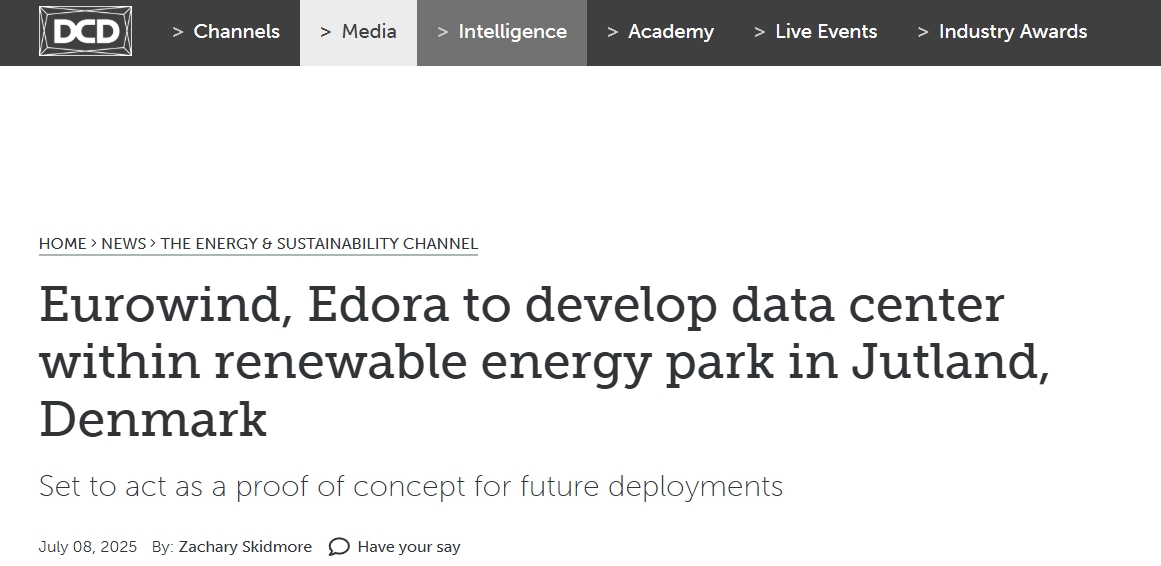Click the Eurowind, Edora article headline

pos(544,362)
